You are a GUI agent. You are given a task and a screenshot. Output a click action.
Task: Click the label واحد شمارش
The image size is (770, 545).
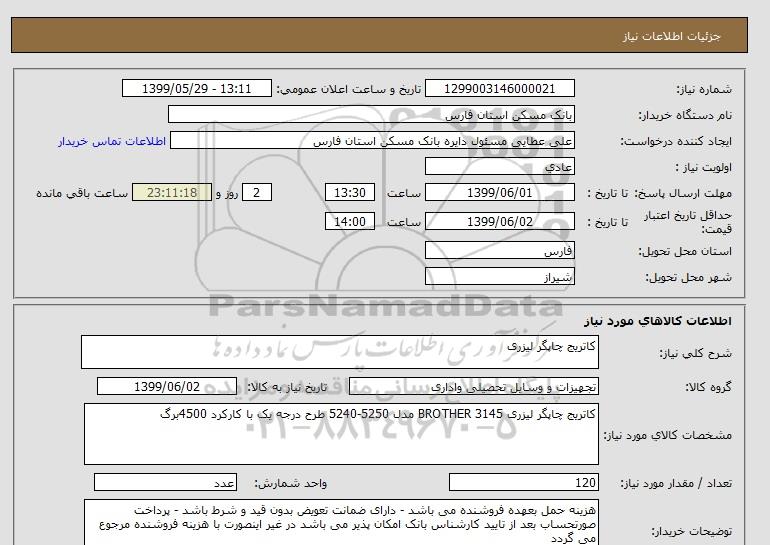pyautogui.click(x=291, y=484)
